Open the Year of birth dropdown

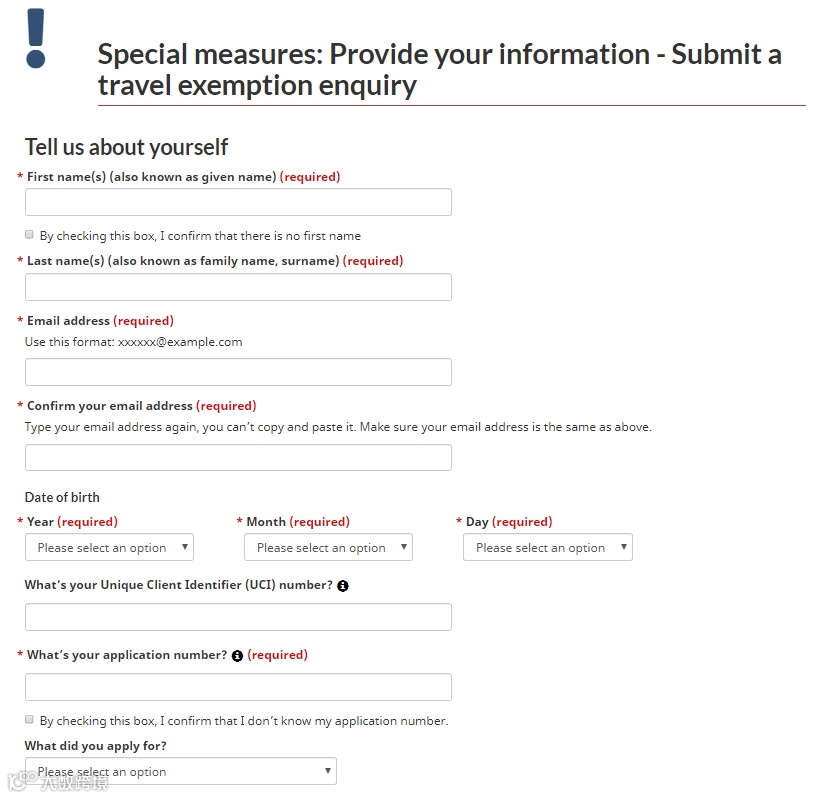109,547
